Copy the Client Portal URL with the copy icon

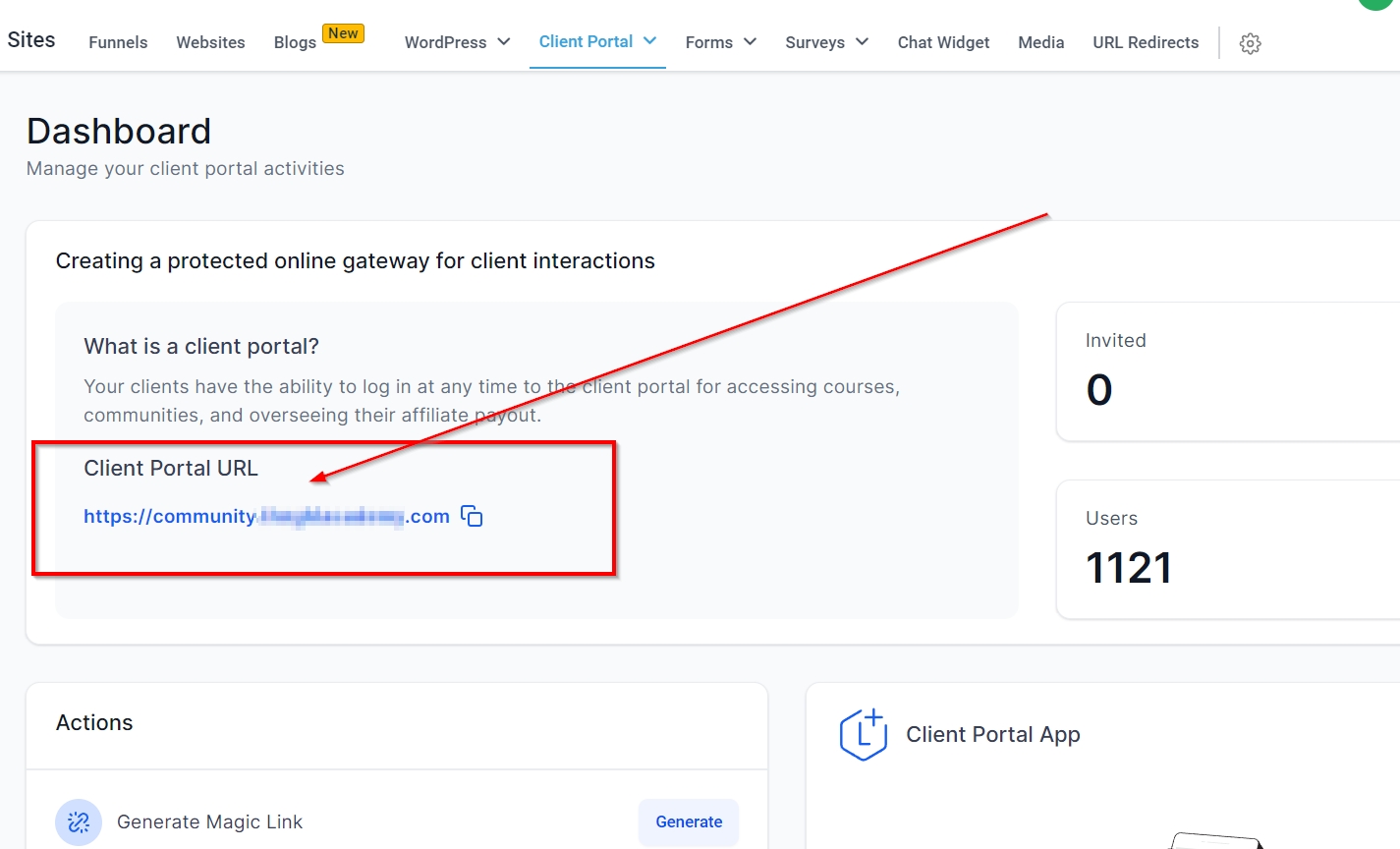point(472,516)
